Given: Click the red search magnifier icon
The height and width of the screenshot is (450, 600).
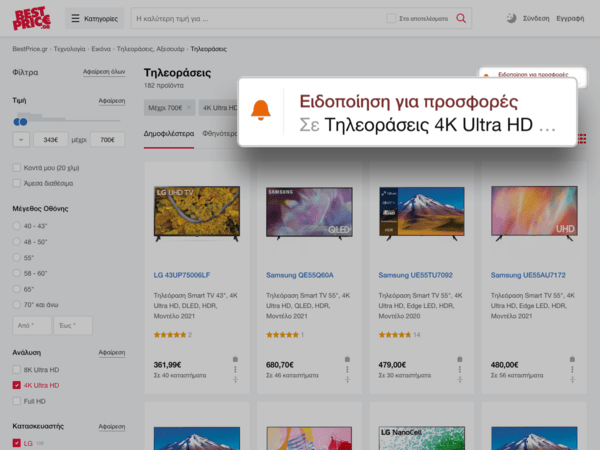Looking at the screenshot, I should (x=461, y=18).
